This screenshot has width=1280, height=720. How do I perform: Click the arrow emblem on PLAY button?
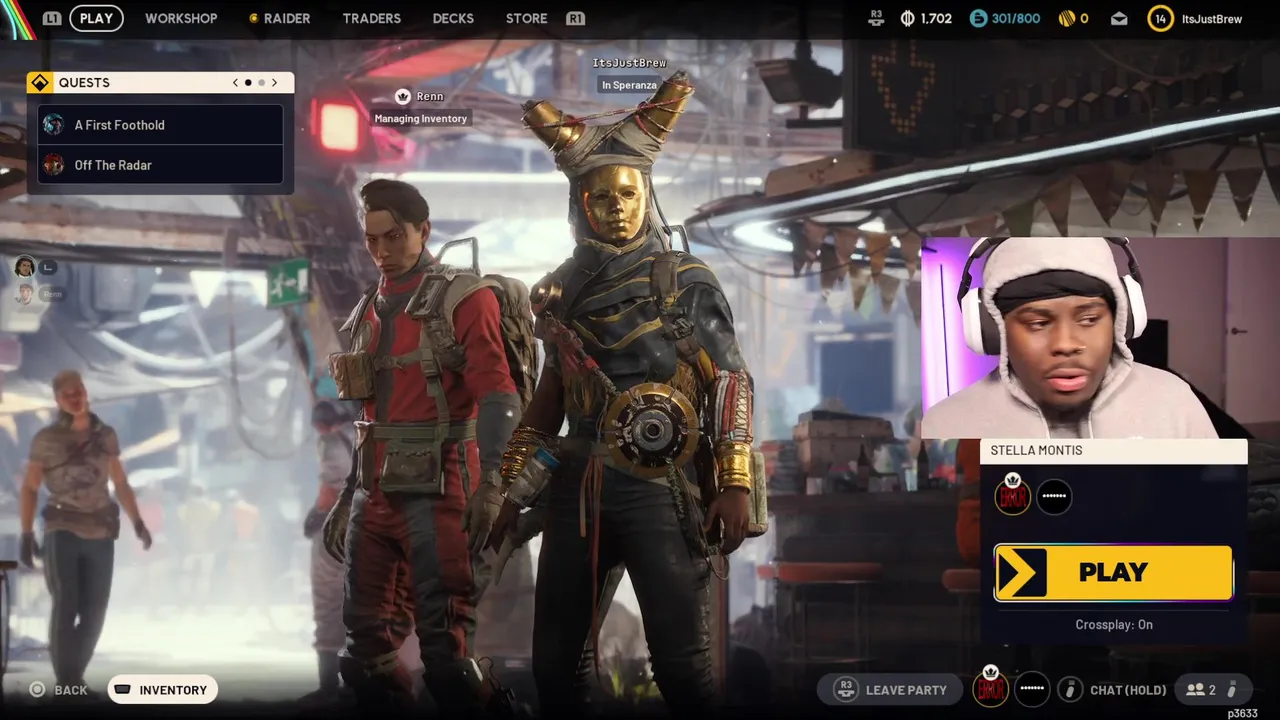1020,572
